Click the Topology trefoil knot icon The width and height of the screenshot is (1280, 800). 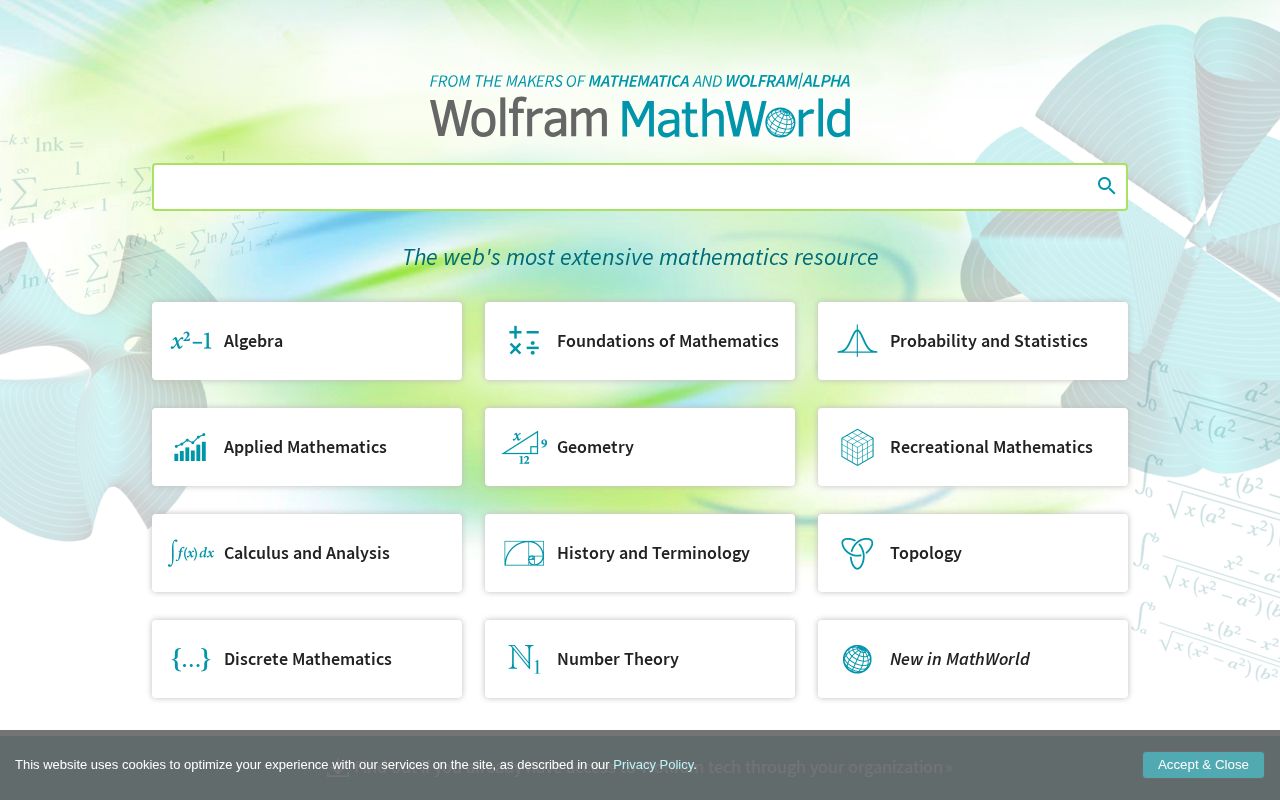tap(856, 553)
